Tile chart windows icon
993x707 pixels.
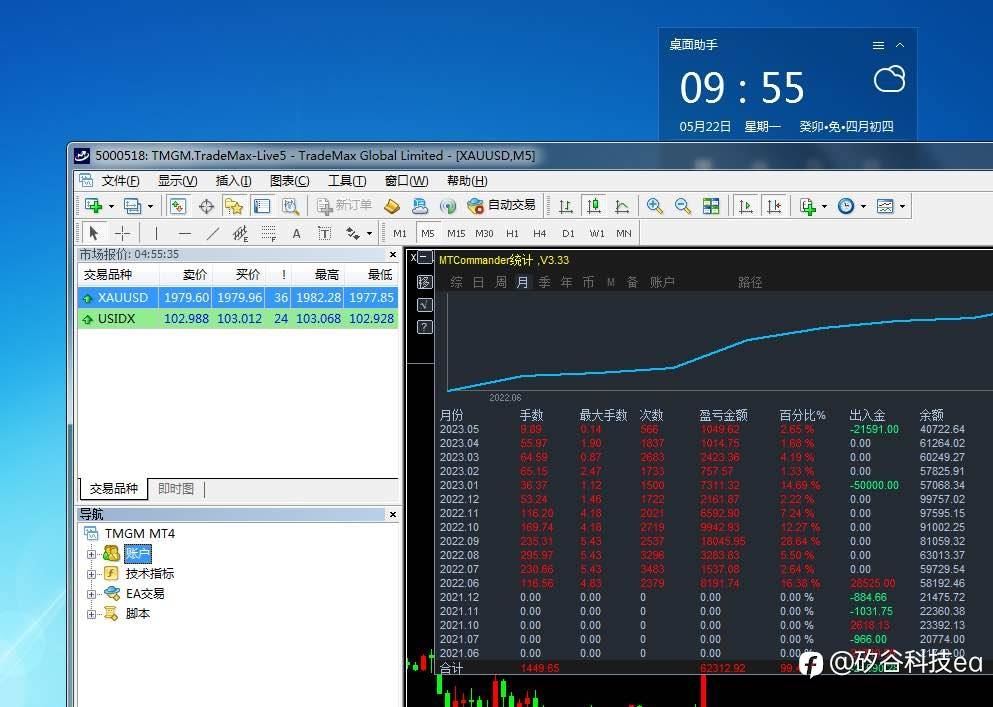(711, 206)
